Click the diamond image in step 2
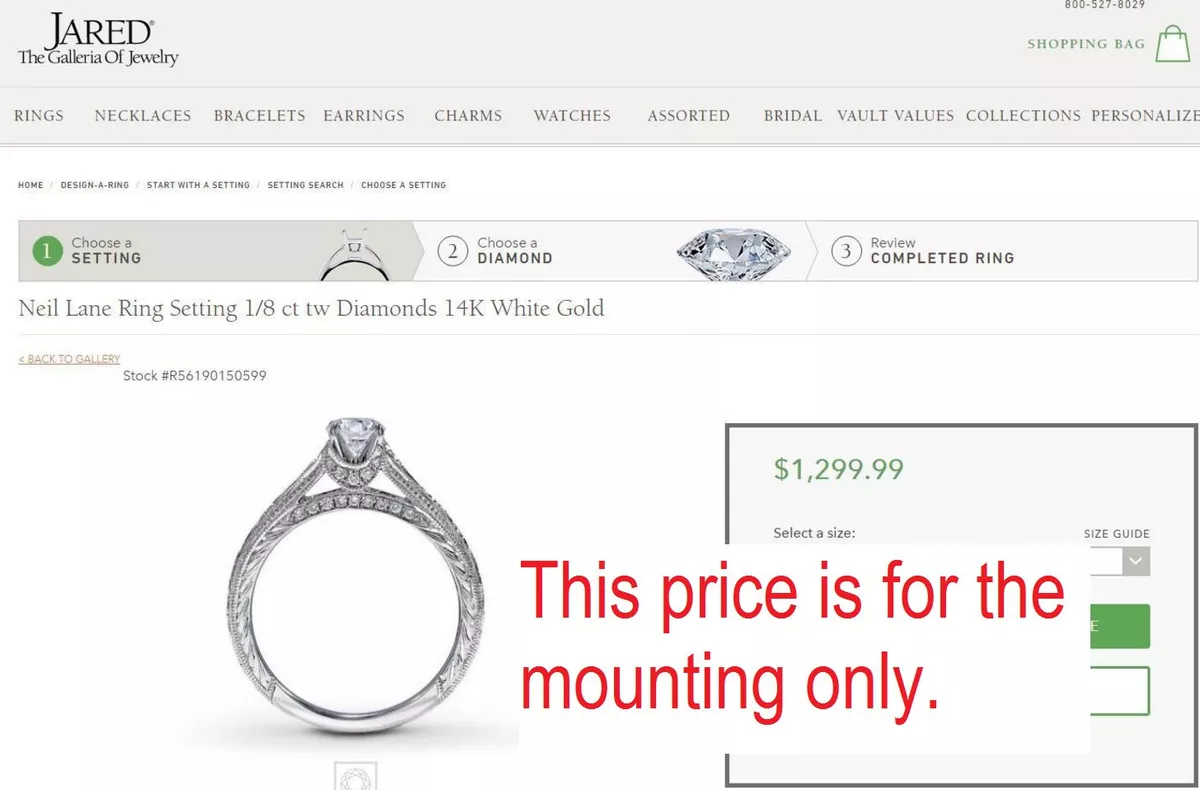This screenshot has width=1200, height=790. 733,250
